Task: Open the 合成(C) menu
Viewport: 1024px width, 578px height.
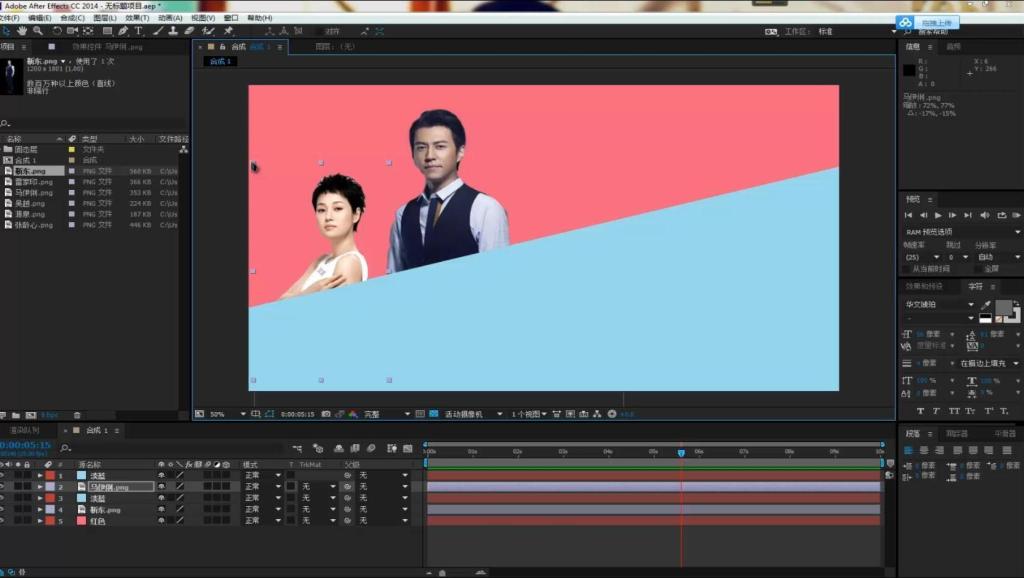Action: coord(72,18)
